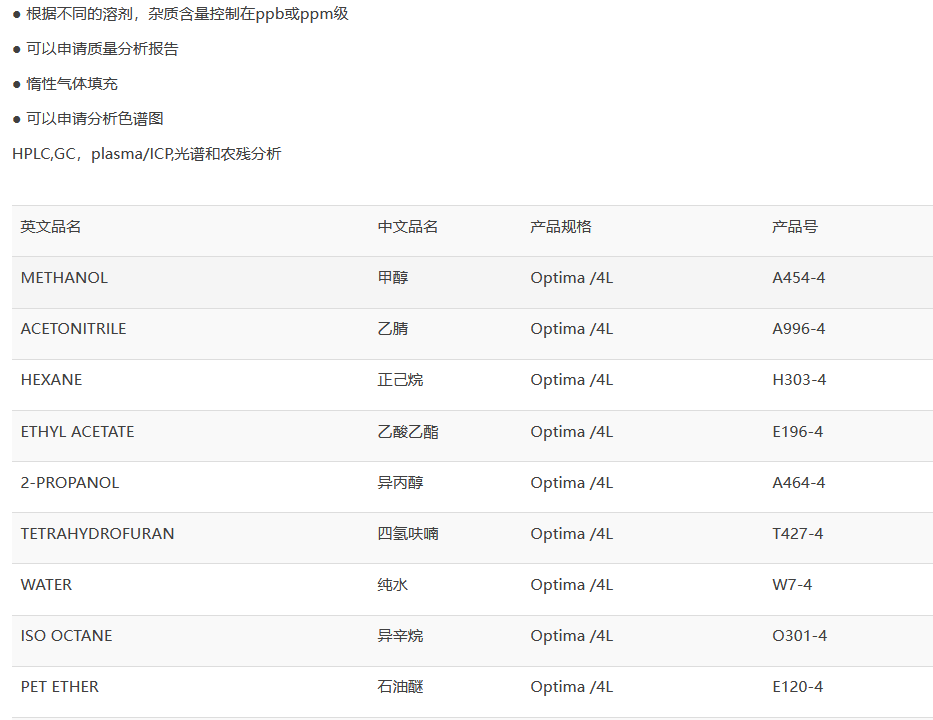Click the METHANOL cell
Image resolution: width=933 pixels, height=720 pixels.
64,278
